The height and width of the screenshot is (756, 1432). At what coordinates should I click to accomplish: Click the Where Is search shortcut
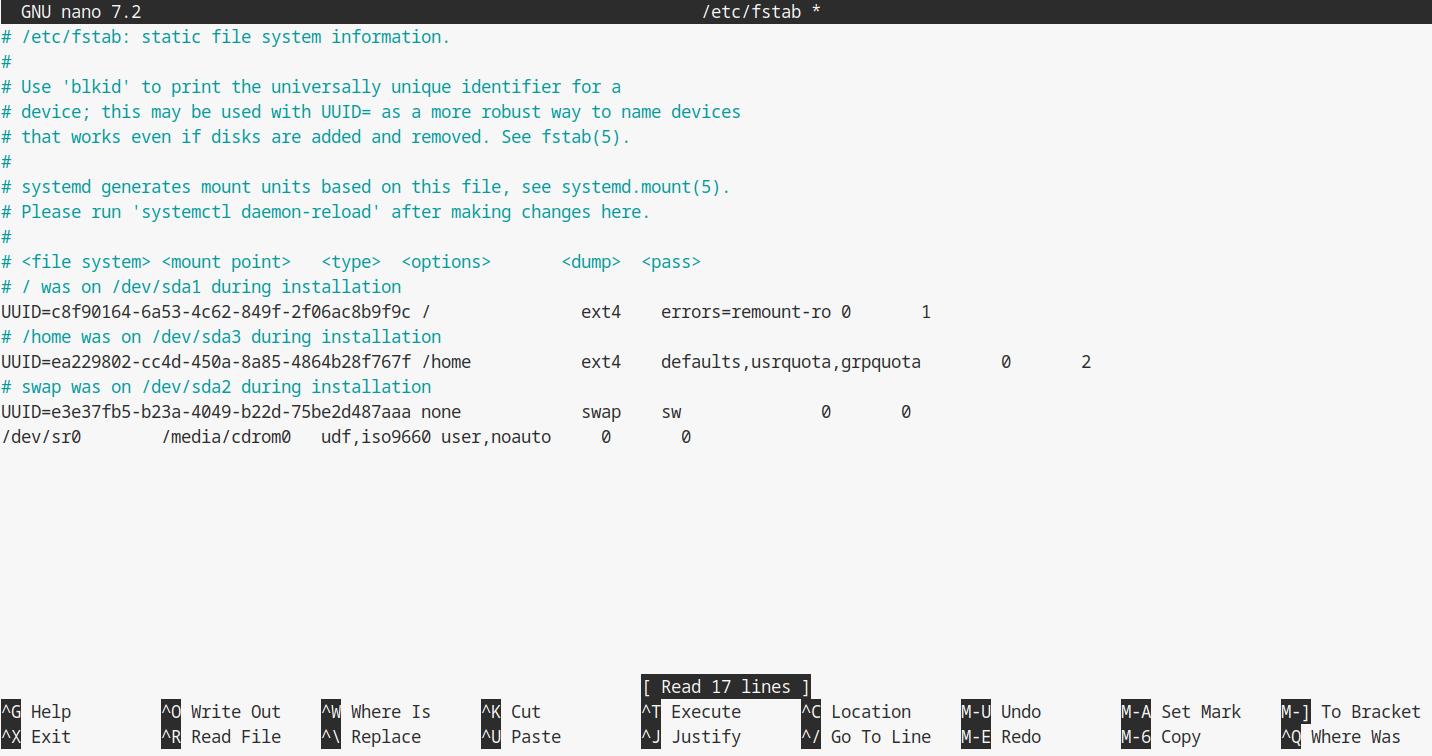(390, 712)
